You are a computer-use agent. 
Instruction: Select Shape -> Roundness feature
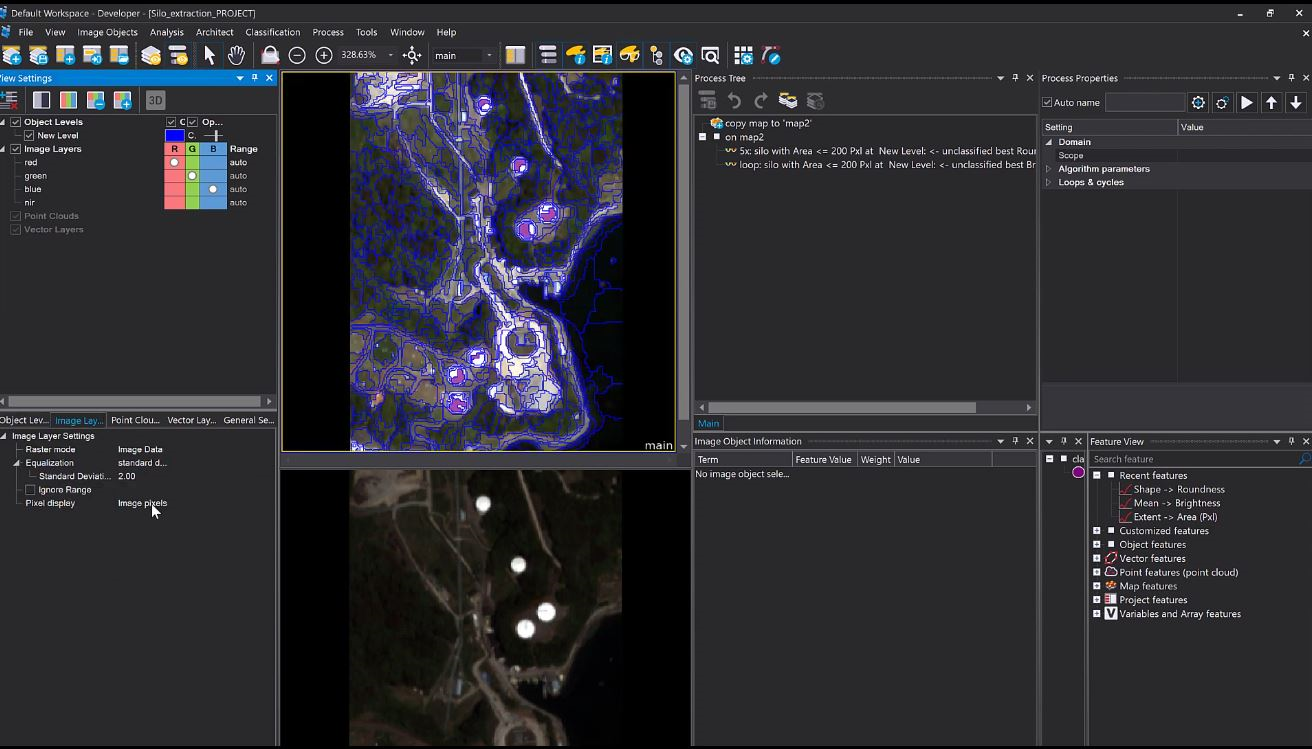pyautogui.click(x=1178, y=490)
